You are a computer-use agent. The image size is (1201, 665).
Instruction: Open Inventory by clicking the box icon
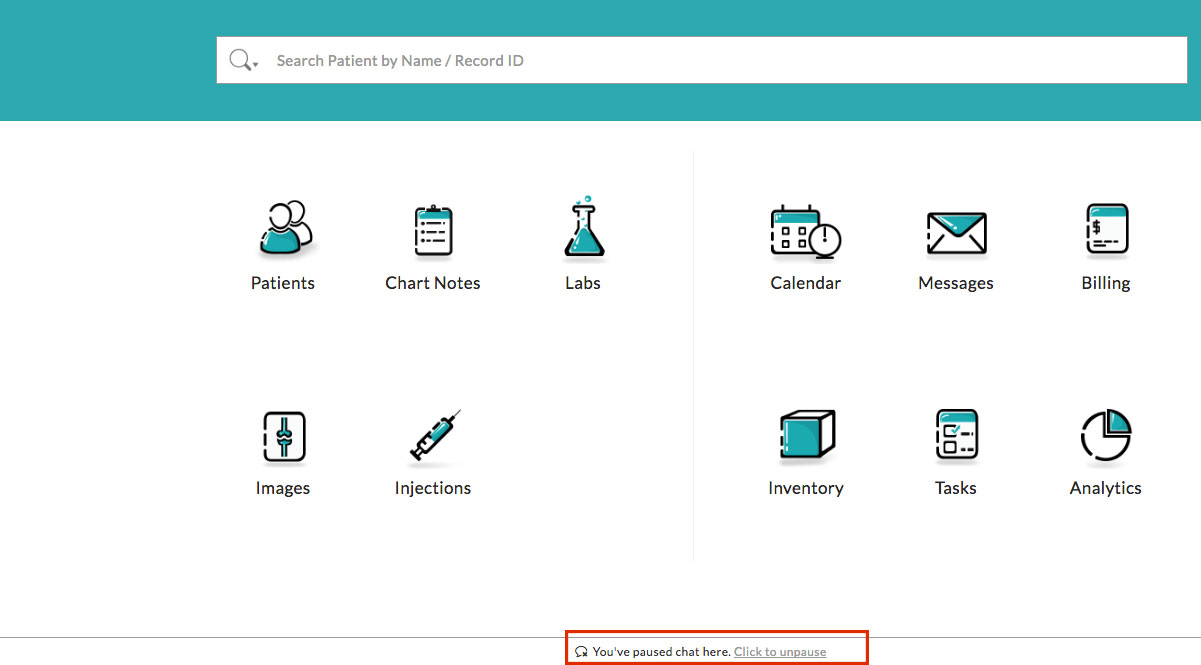[x=806, y=437]
